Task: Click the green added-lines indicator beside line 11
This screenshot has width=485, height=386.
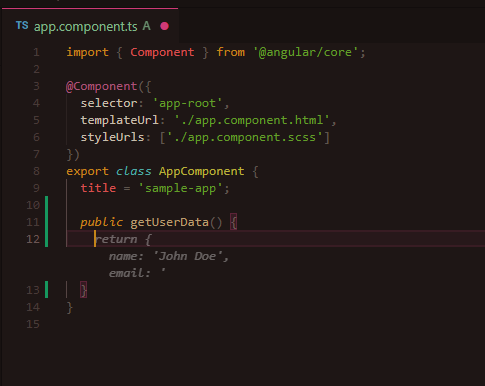Action: 46,222
